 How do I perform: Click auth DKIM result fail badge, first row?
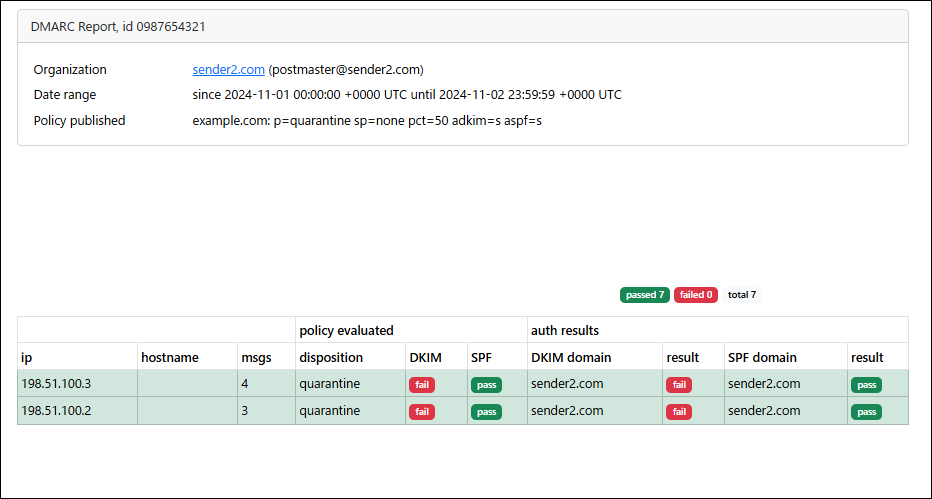(679, 385)
